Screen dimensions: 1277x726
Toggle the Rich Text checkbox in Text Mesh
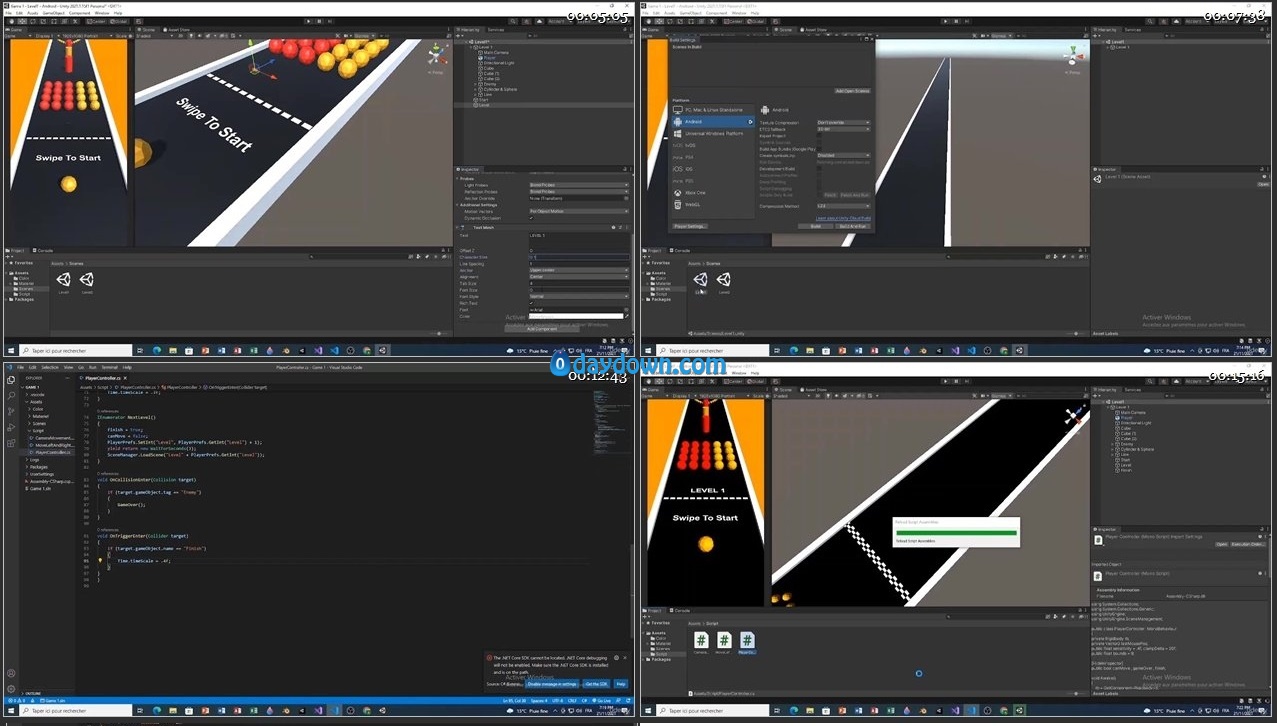click(x=531, y=303)
